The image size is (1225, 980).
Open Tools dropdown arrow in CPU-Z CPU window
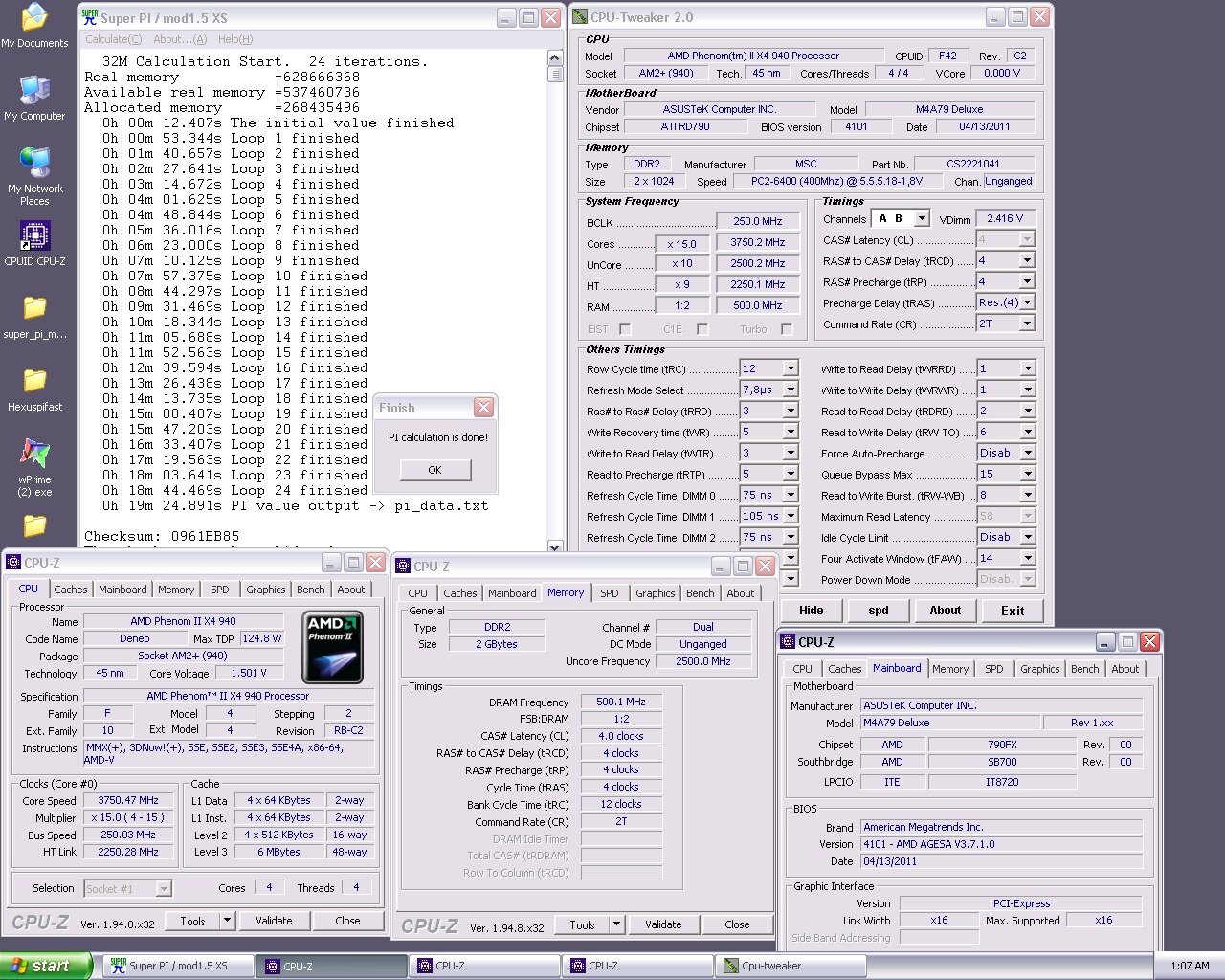227,921
